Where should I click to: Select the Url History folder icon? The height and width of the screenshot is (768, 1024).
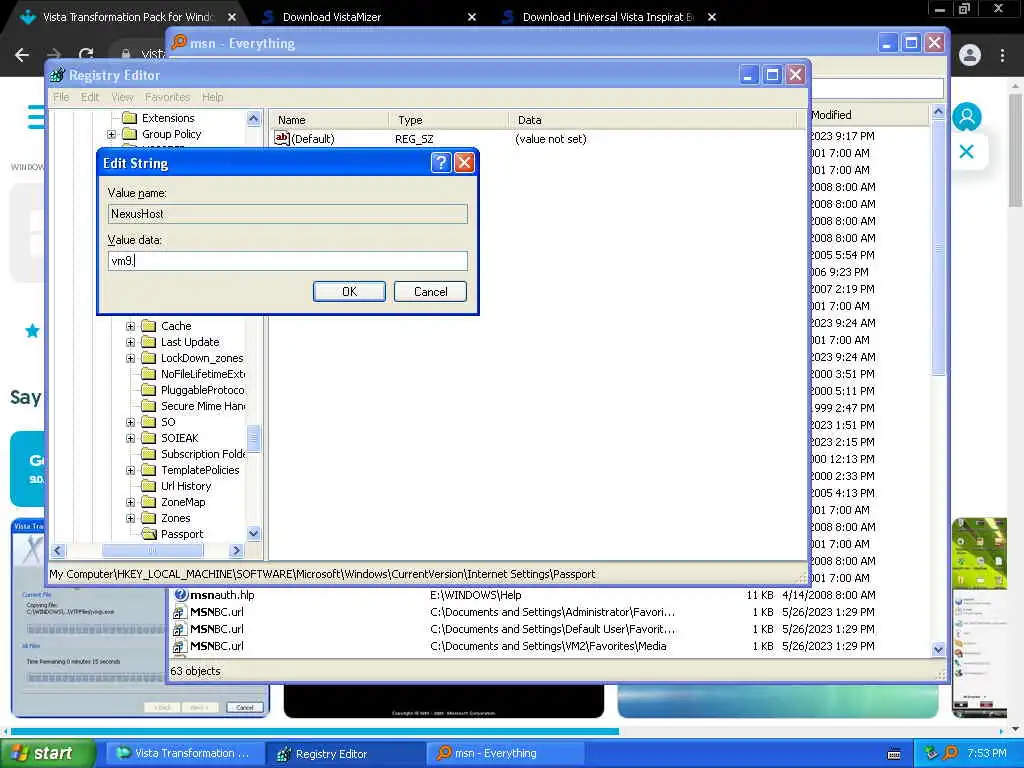click(149, 486)
